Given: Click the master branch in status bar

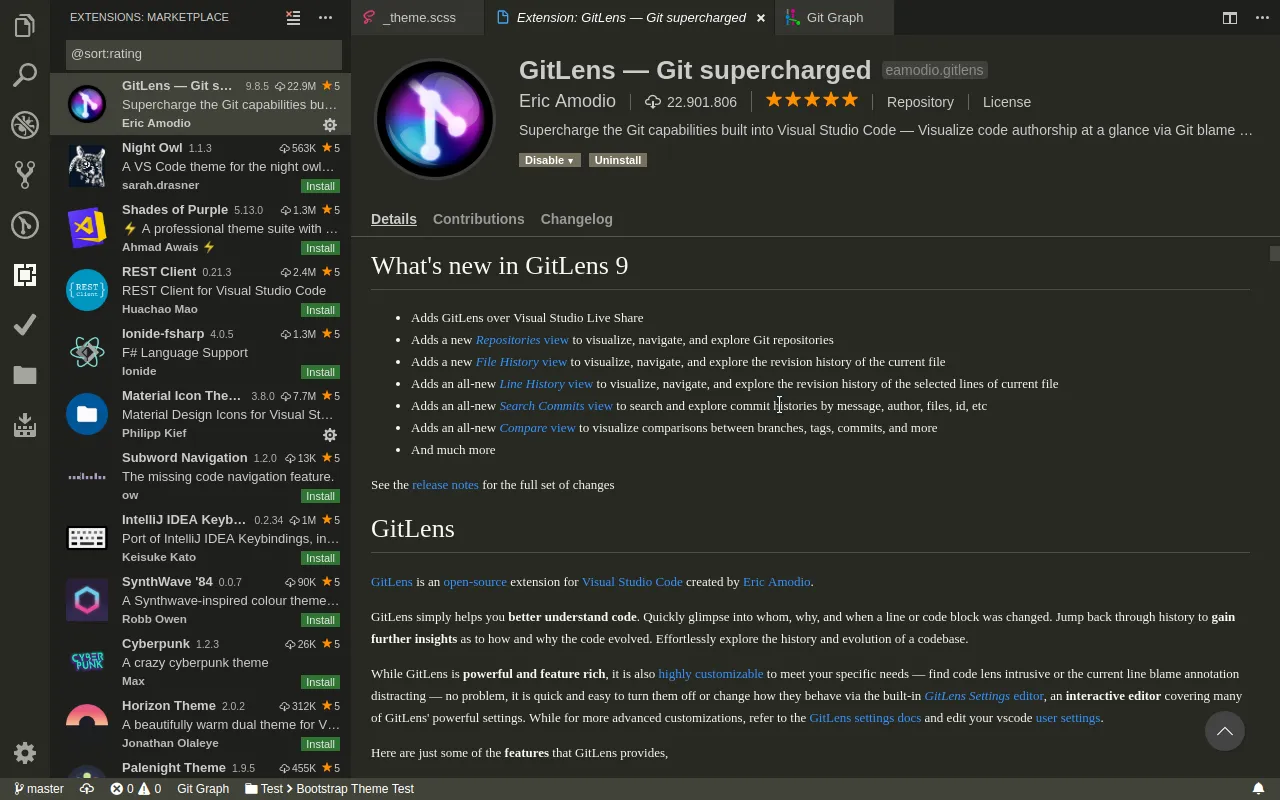Looking at the screenshot, I should pyautogui.click(x=39, y=789).
